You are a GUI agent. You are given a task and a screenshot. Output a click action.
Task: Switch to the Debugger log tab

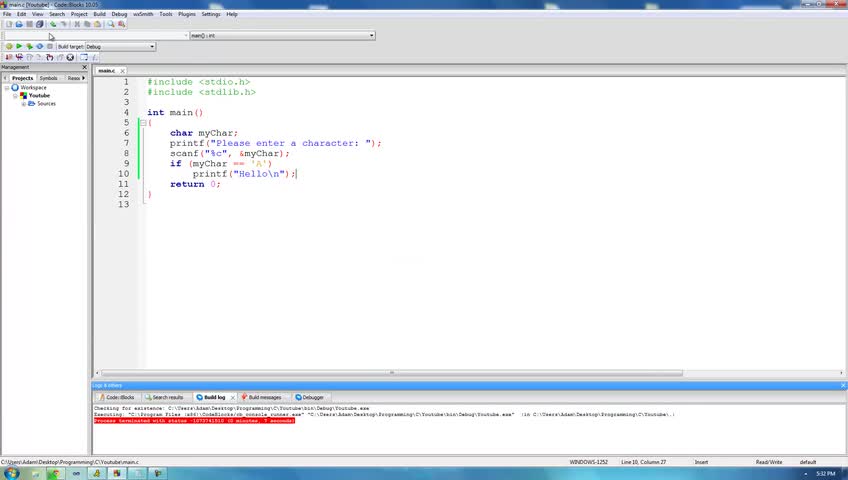coord(310,397)
